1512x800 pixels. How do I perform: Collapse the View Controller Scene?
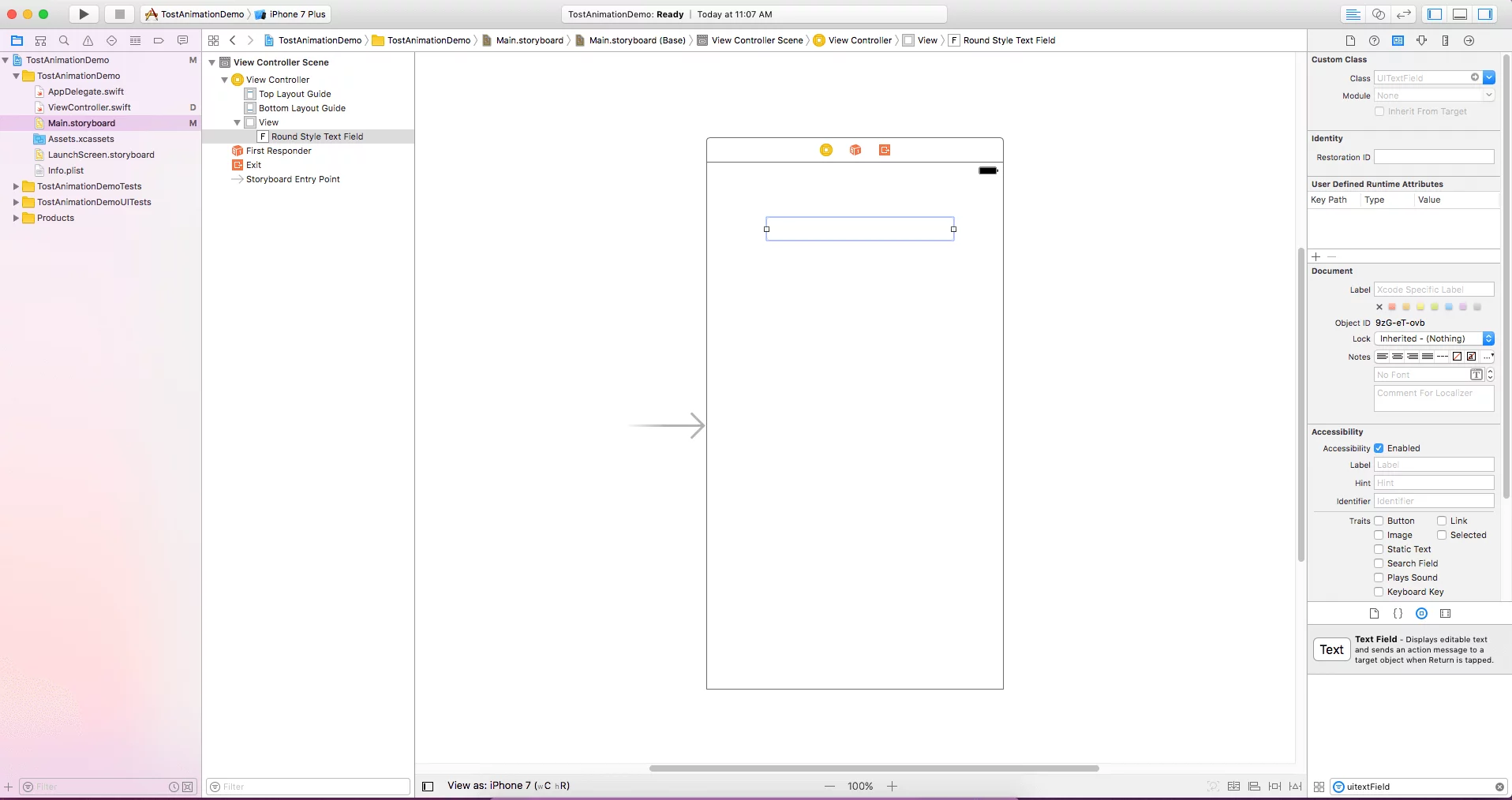[x=211, y=62]
